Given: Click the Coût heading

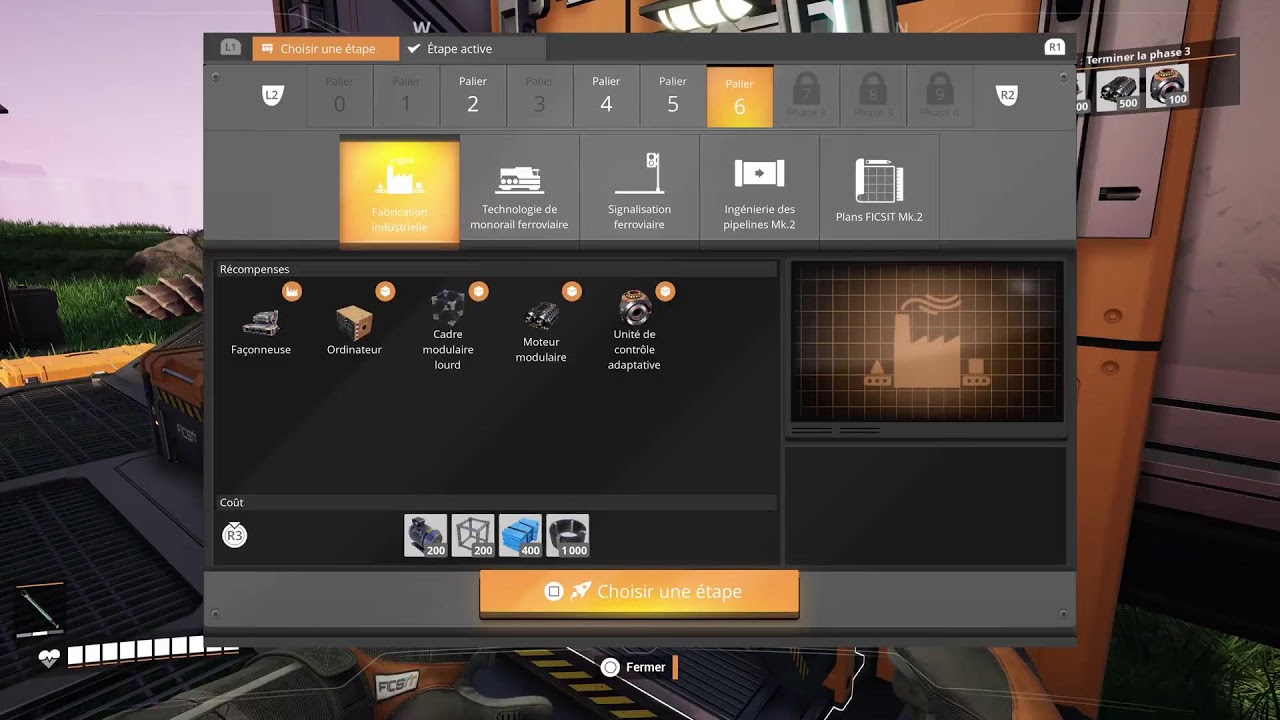Looking at the screenshot, I should click(x=232, y=502).
